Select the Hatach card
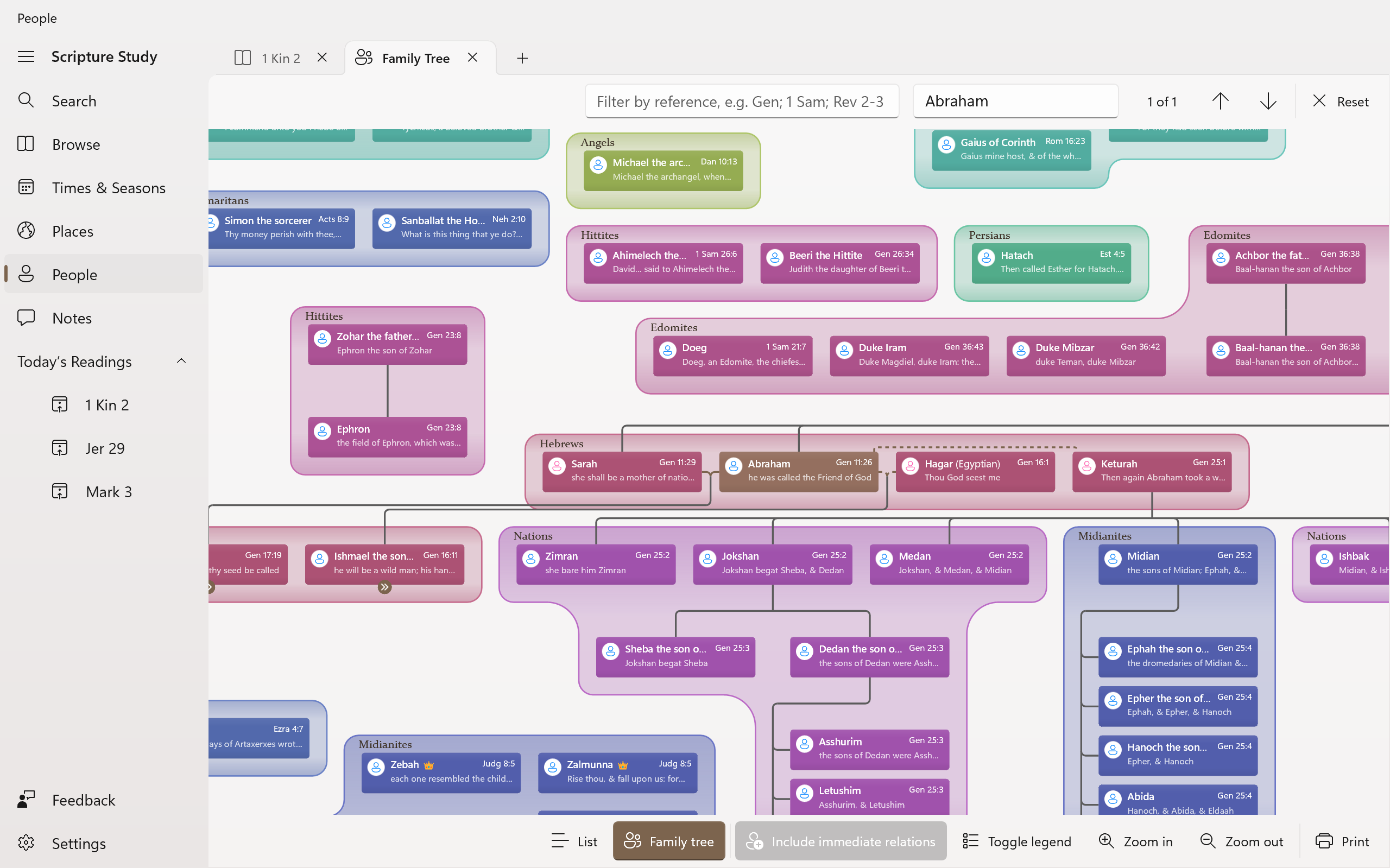1390x868 pixels. (1051, 263)
